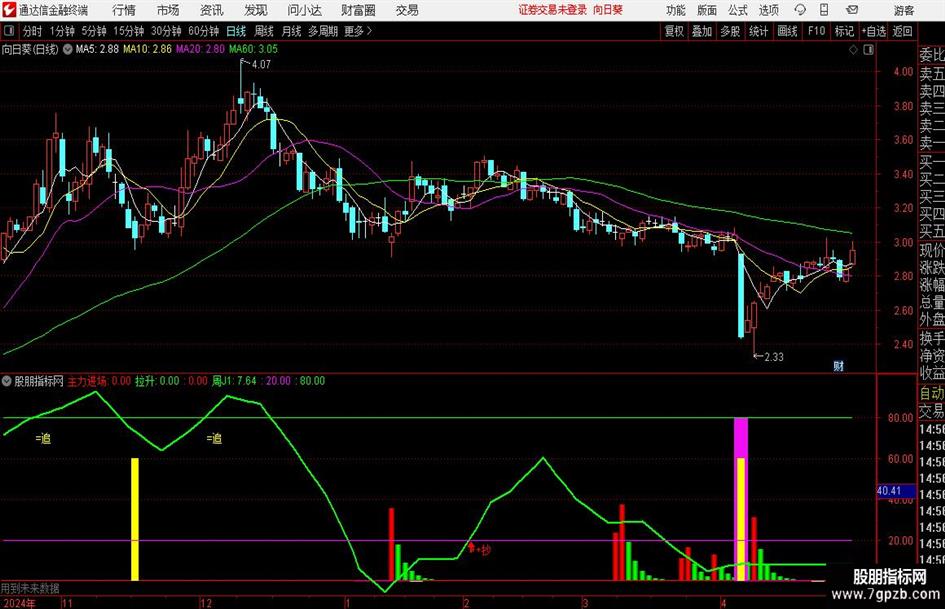Viewport: 945px width, 609px height.
Task: Switch to the 30分钟 period
Action: [166, 31]
